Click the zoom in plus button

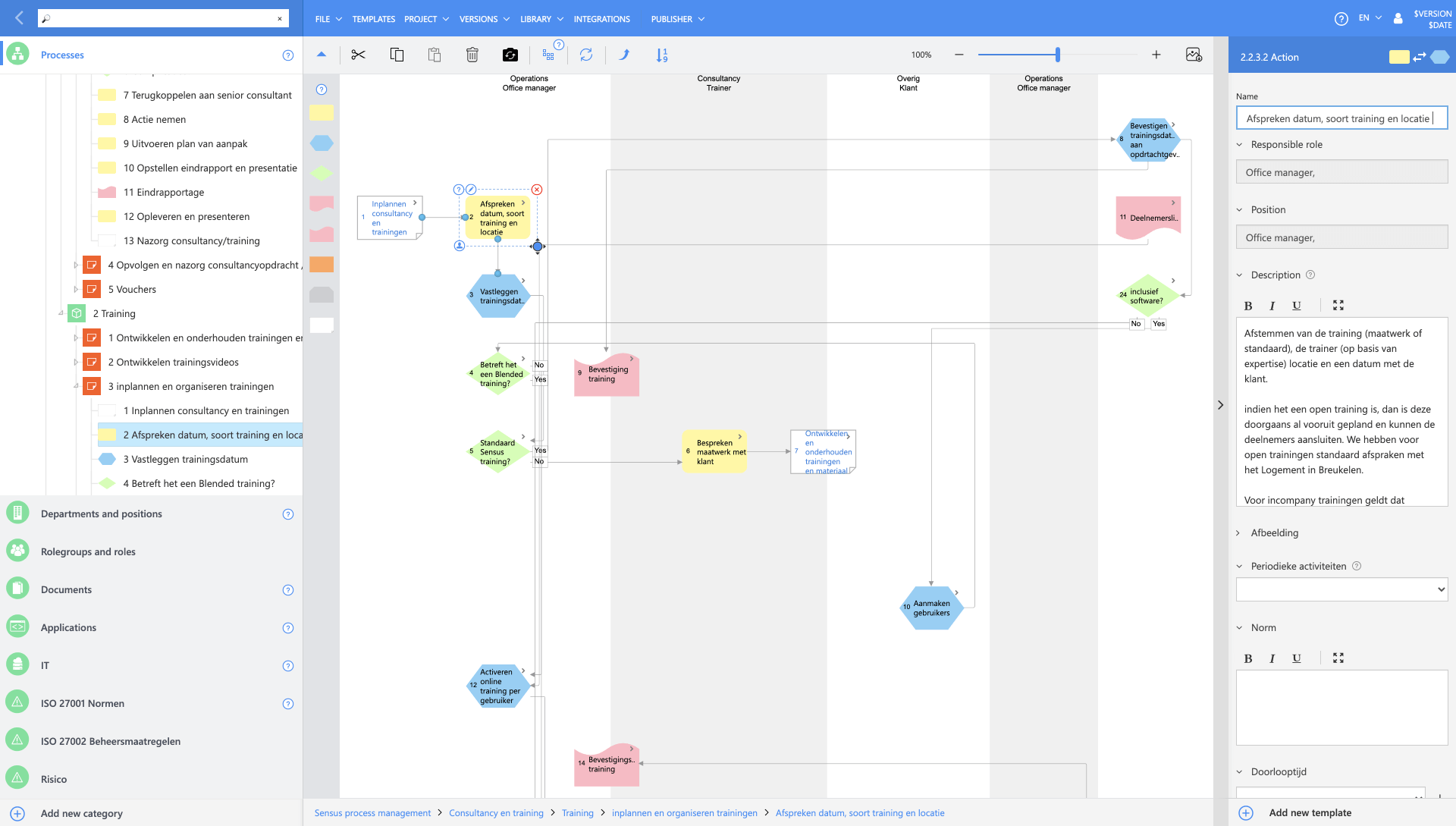pos(1156,55)
